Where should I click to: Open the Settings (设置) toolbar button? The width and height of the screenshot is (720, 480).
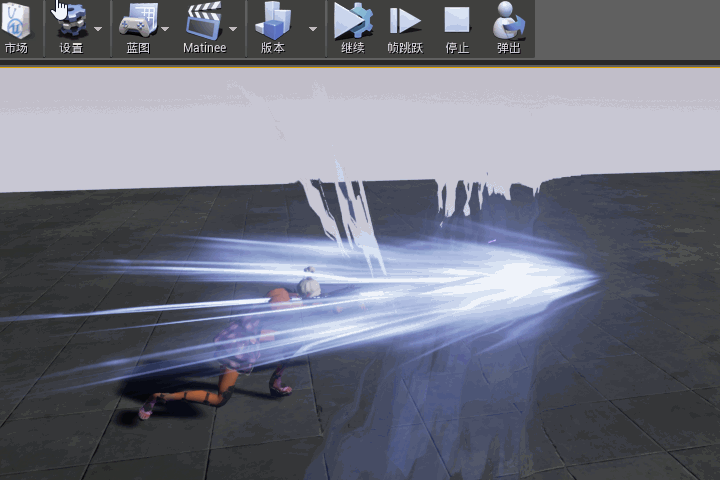[x=71, y=28]
